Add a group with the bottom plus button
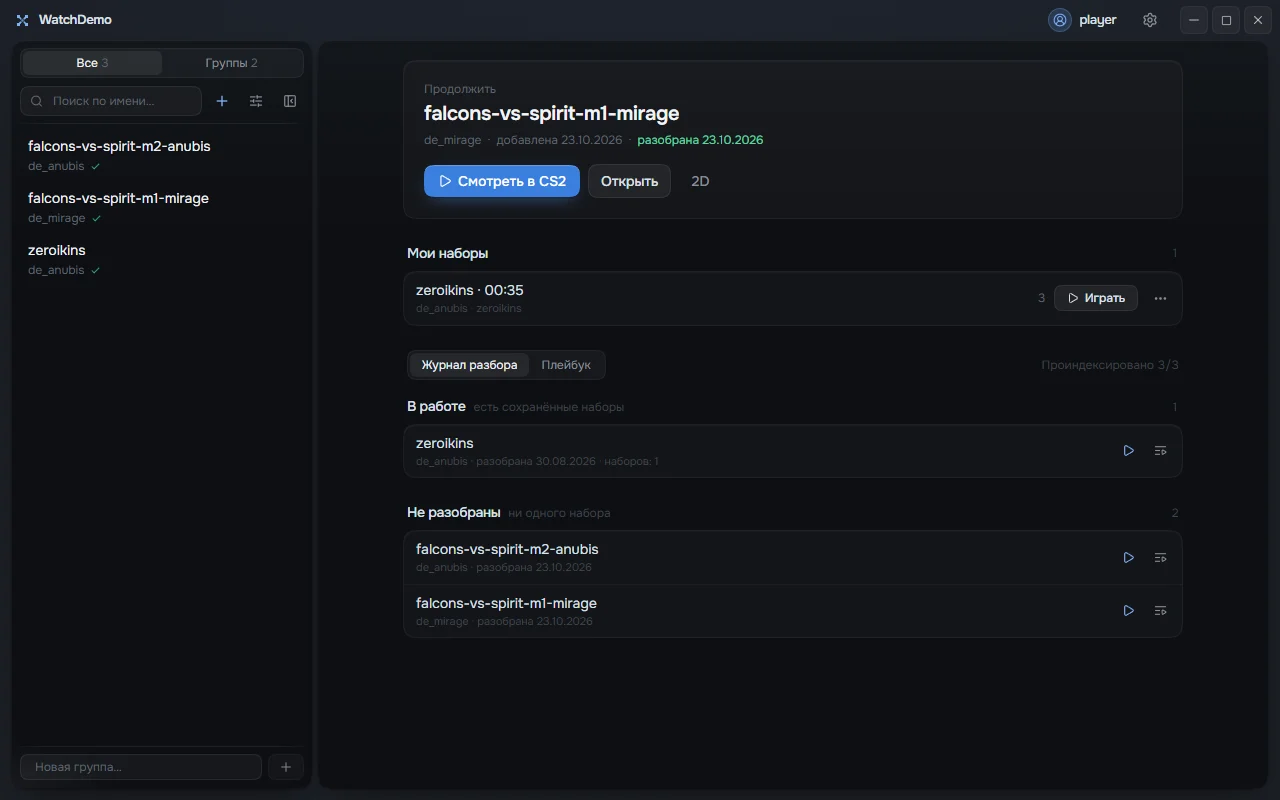The width and height of the screenshot is (1280, 800). (286, 767)
